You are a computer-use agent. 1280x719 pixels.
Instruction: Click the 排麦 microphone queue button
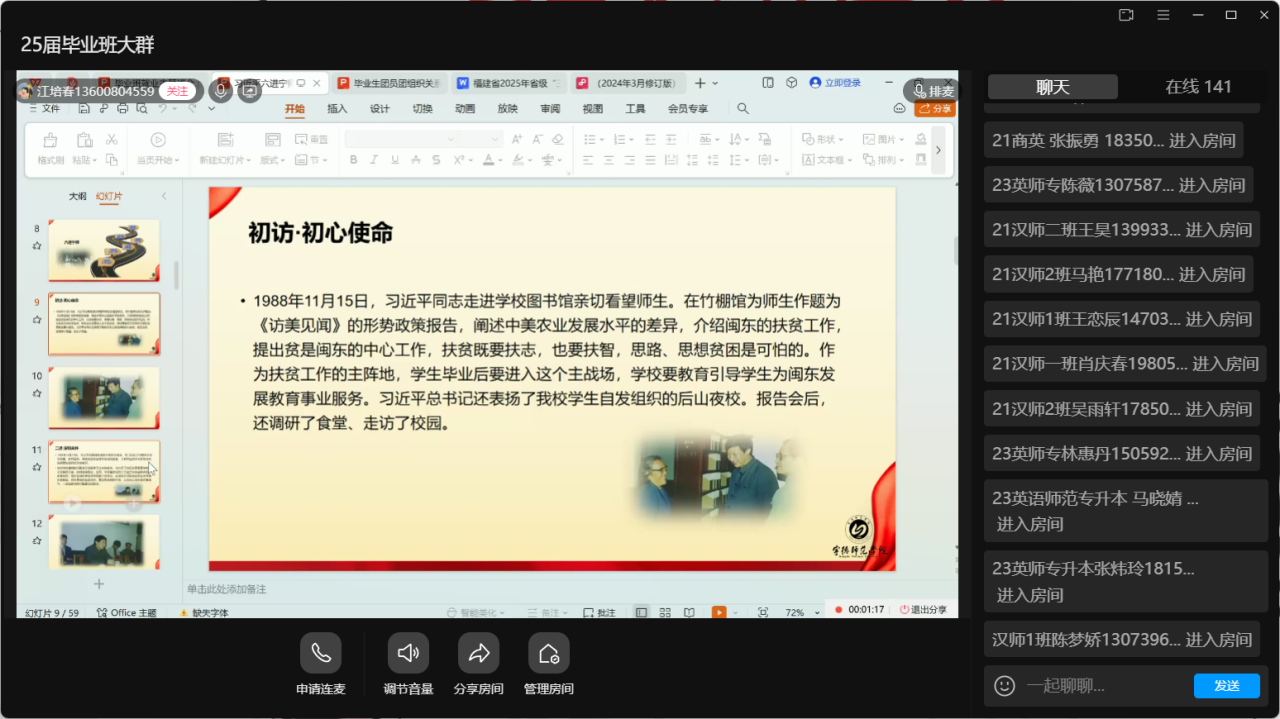click(932, 91)
